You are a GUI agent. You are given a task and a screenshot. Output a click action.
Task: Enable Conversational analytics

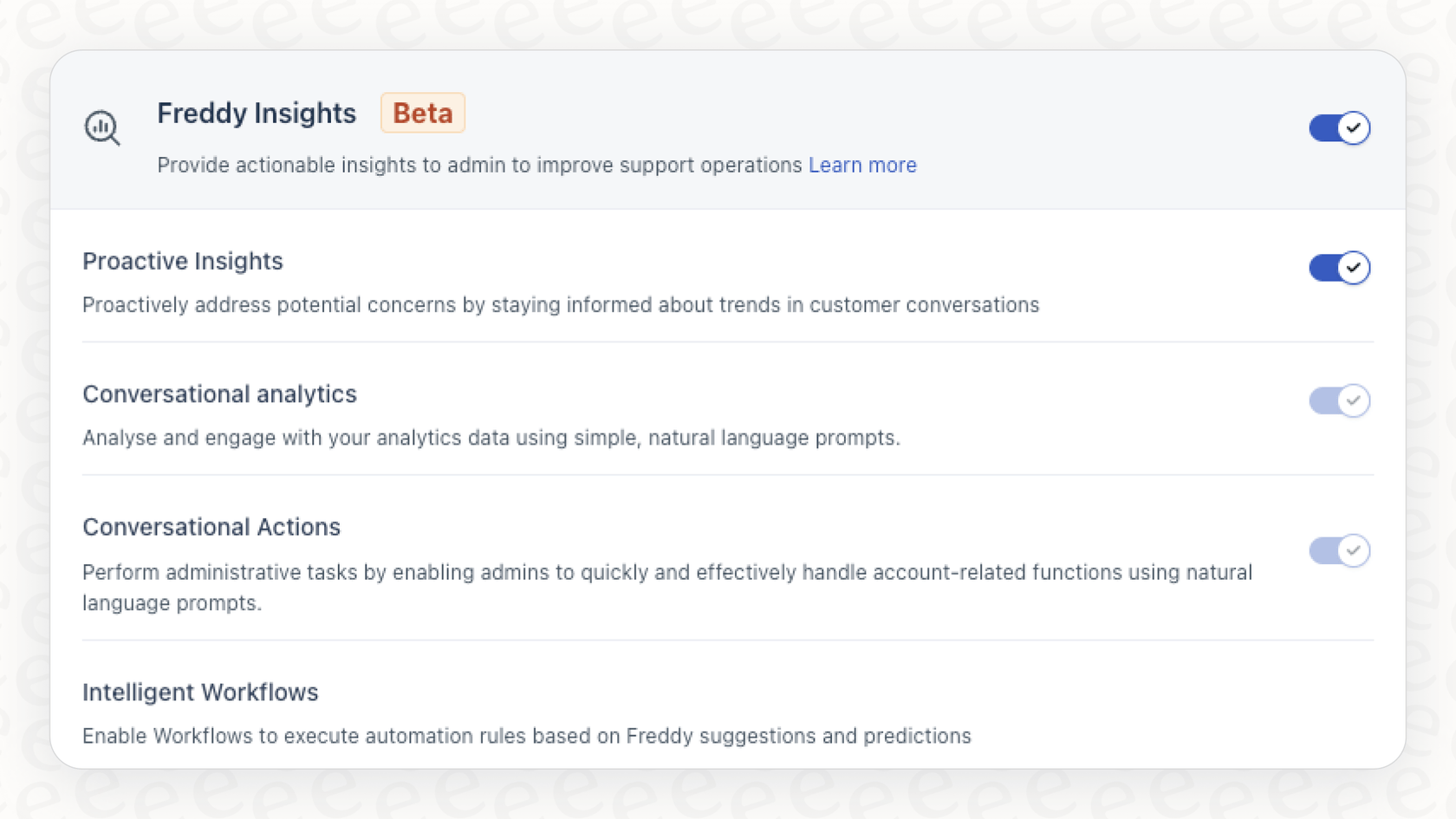pyautogui.click(x=1339, y=400)
